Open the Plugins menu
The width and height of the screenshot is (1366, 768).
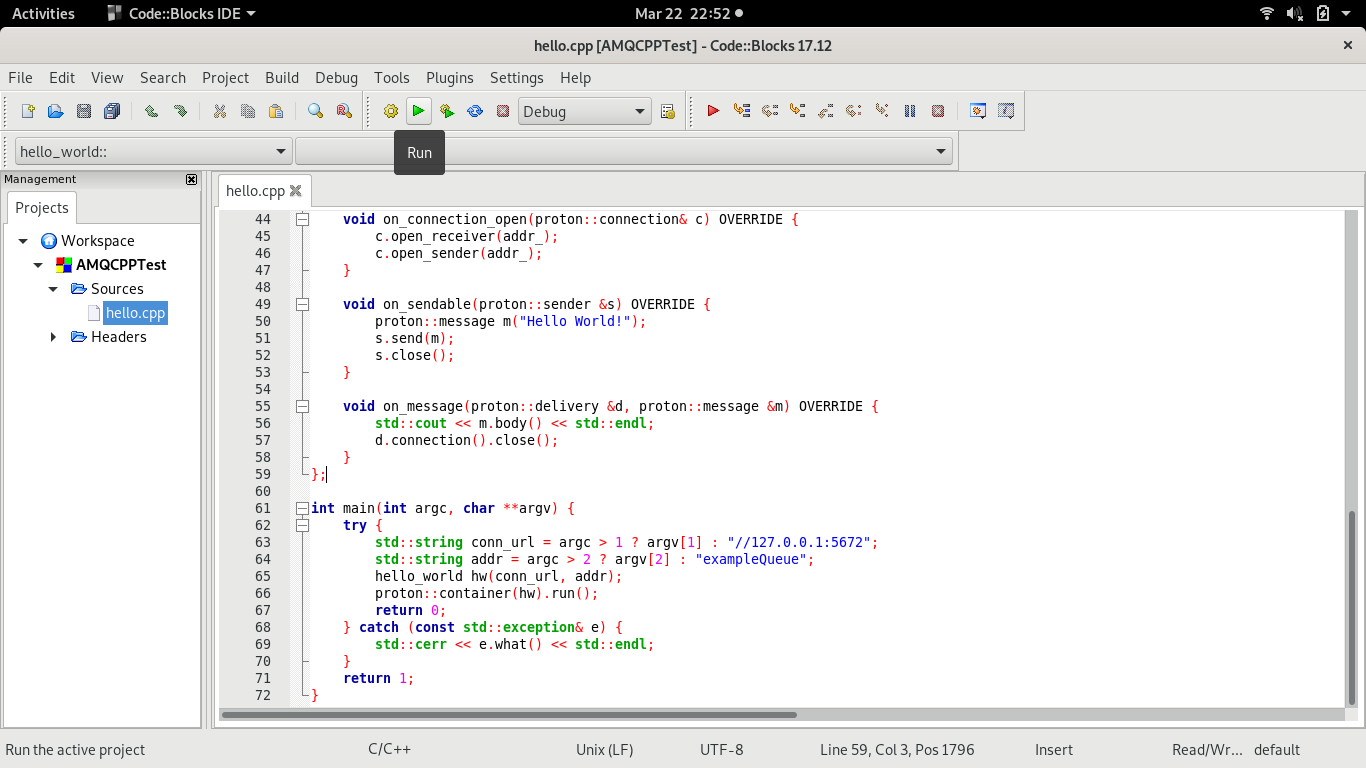(449, 77)
